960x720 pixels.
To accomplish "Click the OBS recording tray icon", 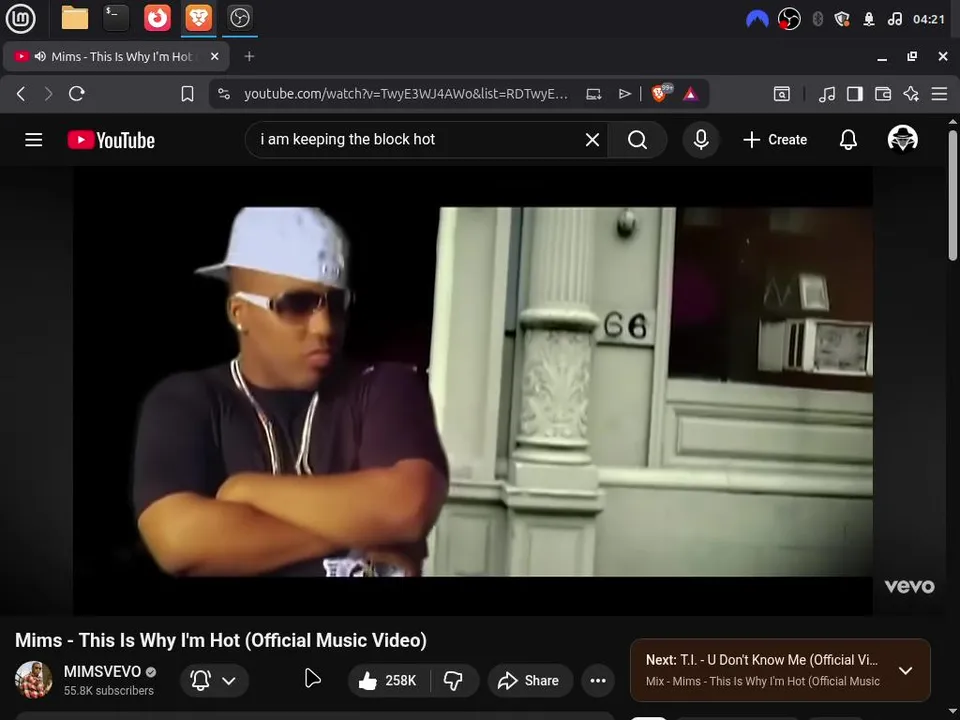I will (789, 19).
